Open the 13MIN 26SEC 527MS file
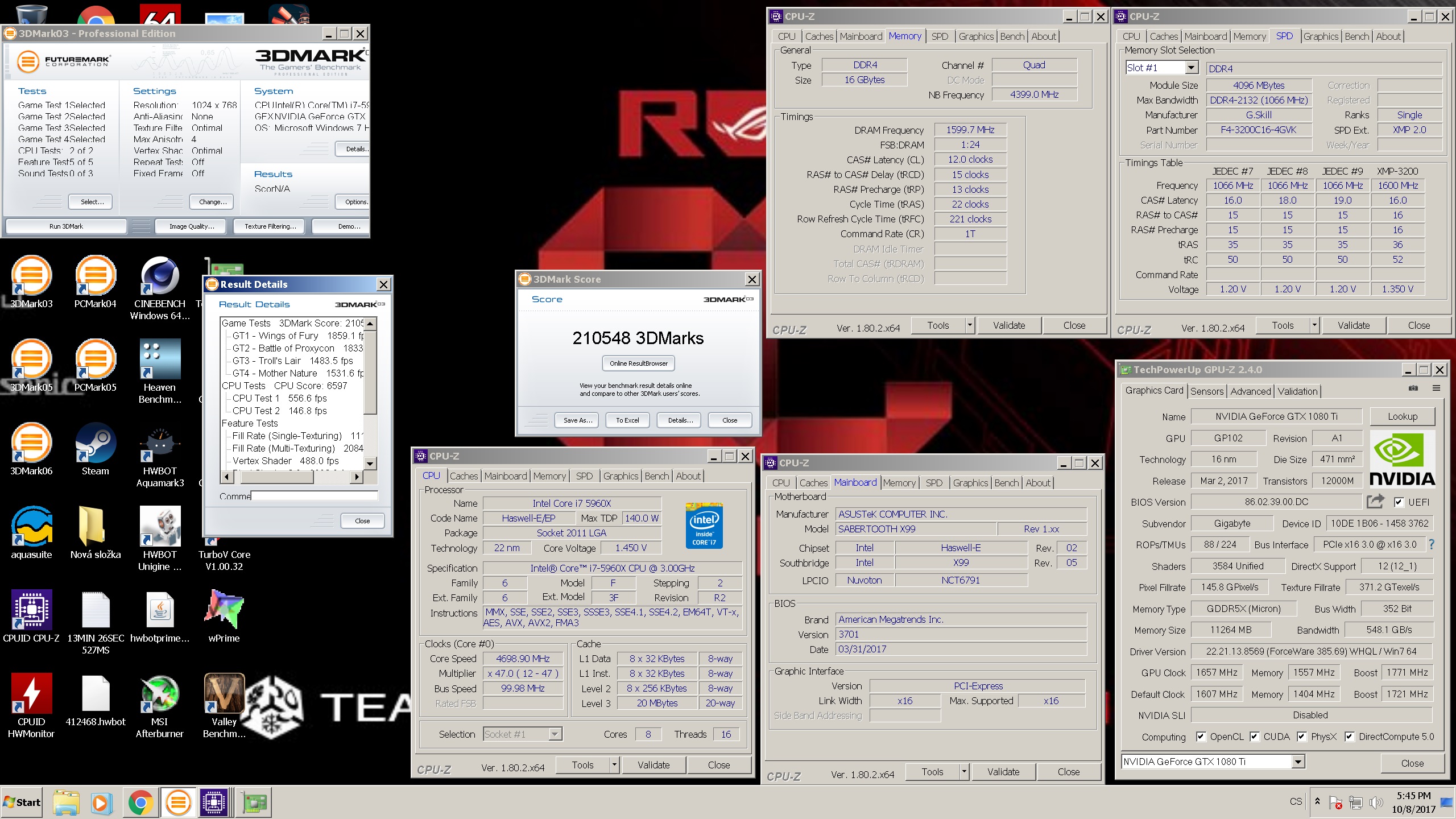This screenshot has height=819, width=1456. (x=96, y=622)
